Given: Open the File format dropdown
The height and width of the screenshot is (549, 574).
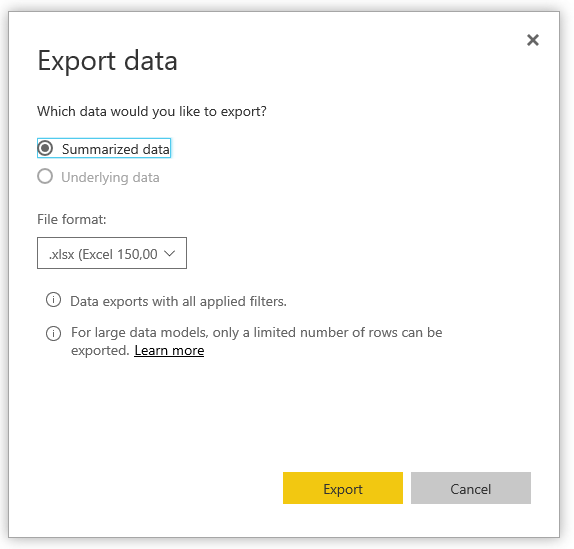Looking at the screenshot, I should point(112,253).
